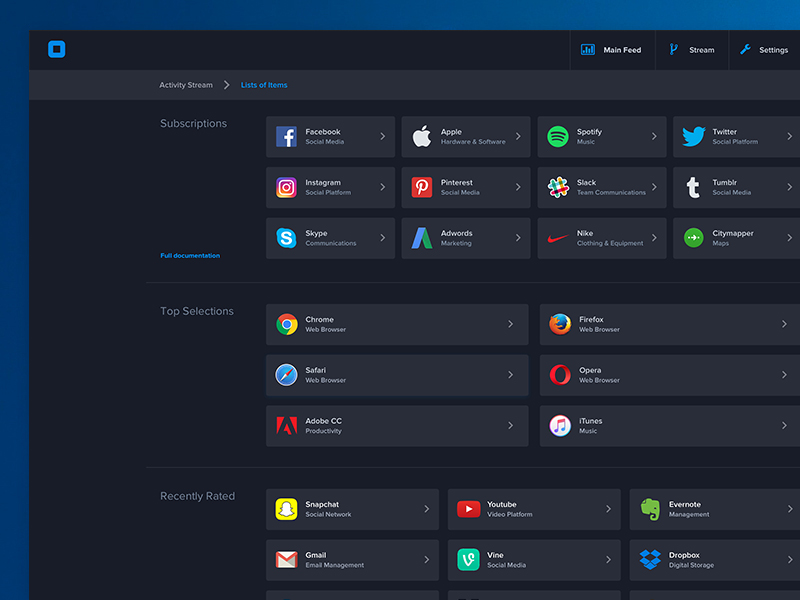Open the Youtube item chevron
800x600 pixels.
pyautogui.click(x=608, y=509)
